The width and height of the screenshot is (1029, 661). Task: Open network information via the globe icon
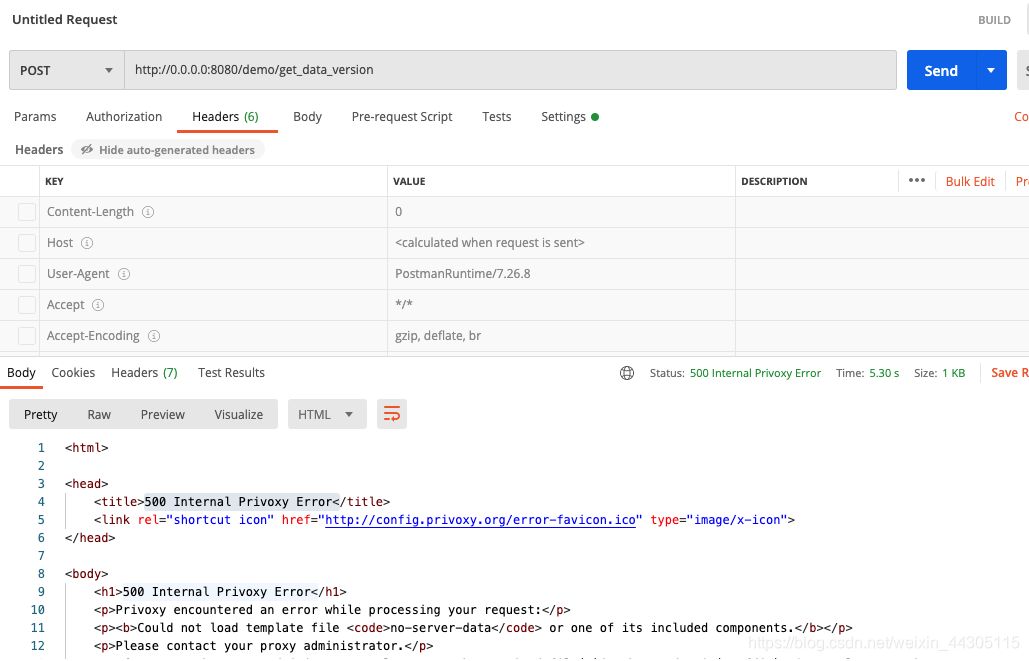click(x=626, y=372)
